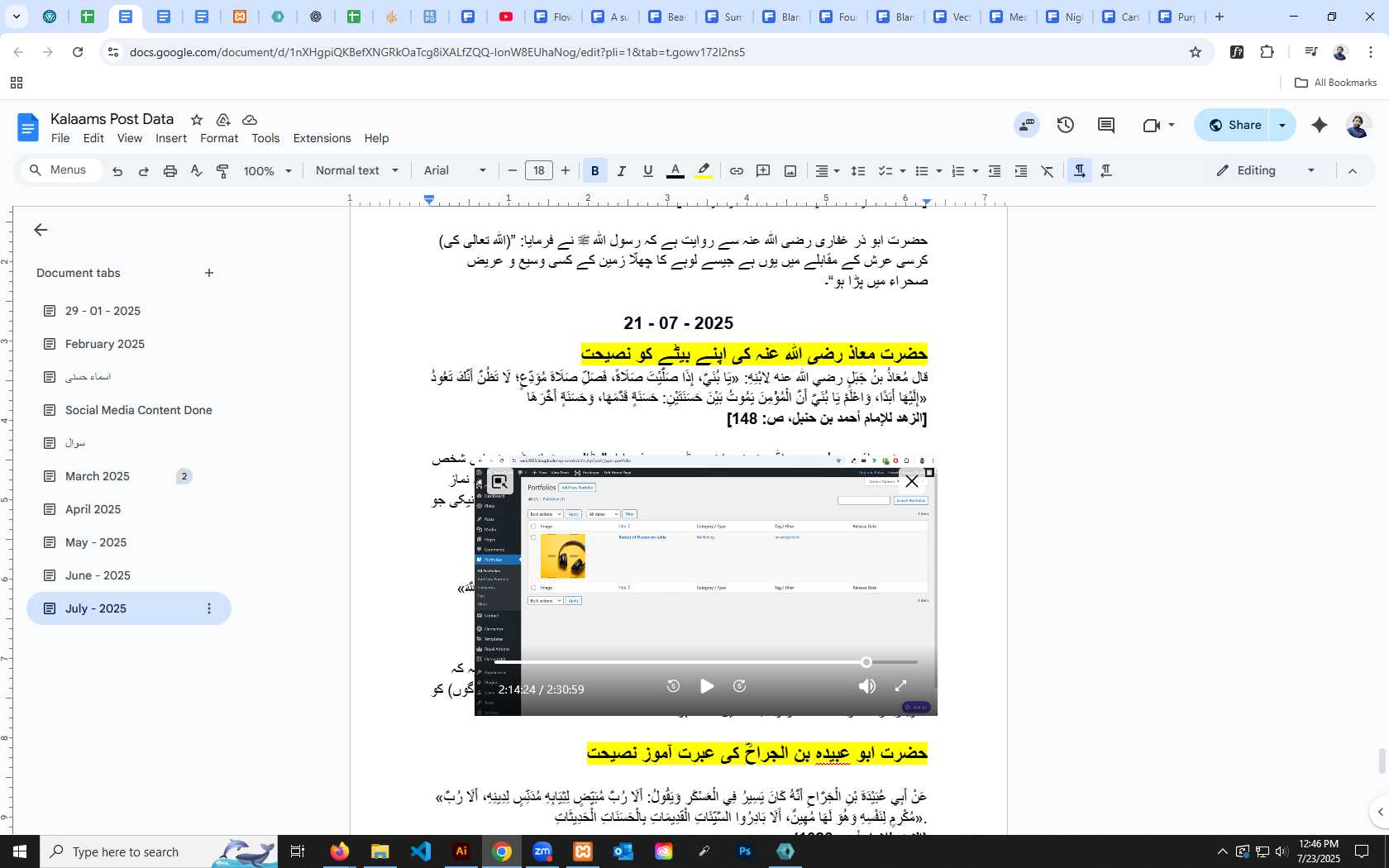
Task: Open the Normal text style dropdown
Action: click(357, 171)
